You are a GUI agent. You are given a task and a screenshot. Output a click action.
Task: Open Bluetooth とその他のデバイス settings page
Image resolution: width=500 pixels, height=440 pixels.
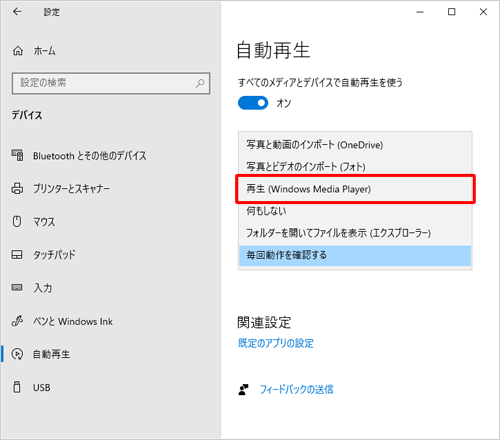click(111, 156)
